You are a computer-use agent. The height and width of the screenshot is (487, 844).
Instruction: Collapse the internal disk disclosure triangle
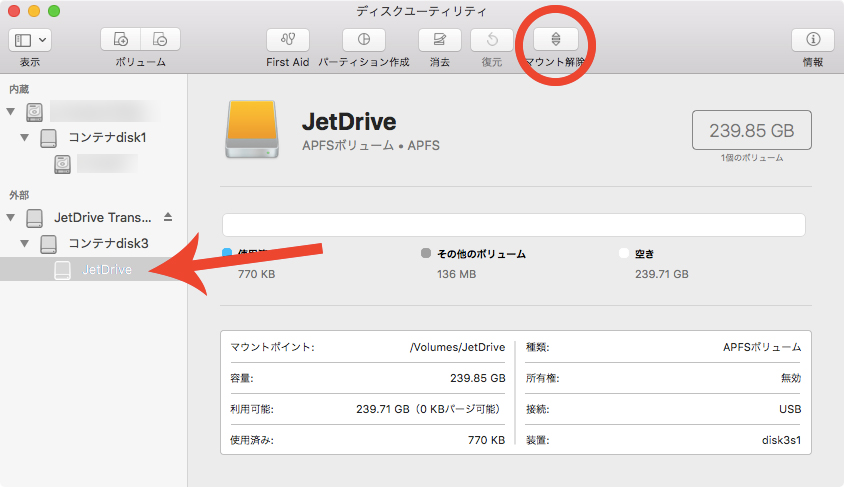coord(11,111)
